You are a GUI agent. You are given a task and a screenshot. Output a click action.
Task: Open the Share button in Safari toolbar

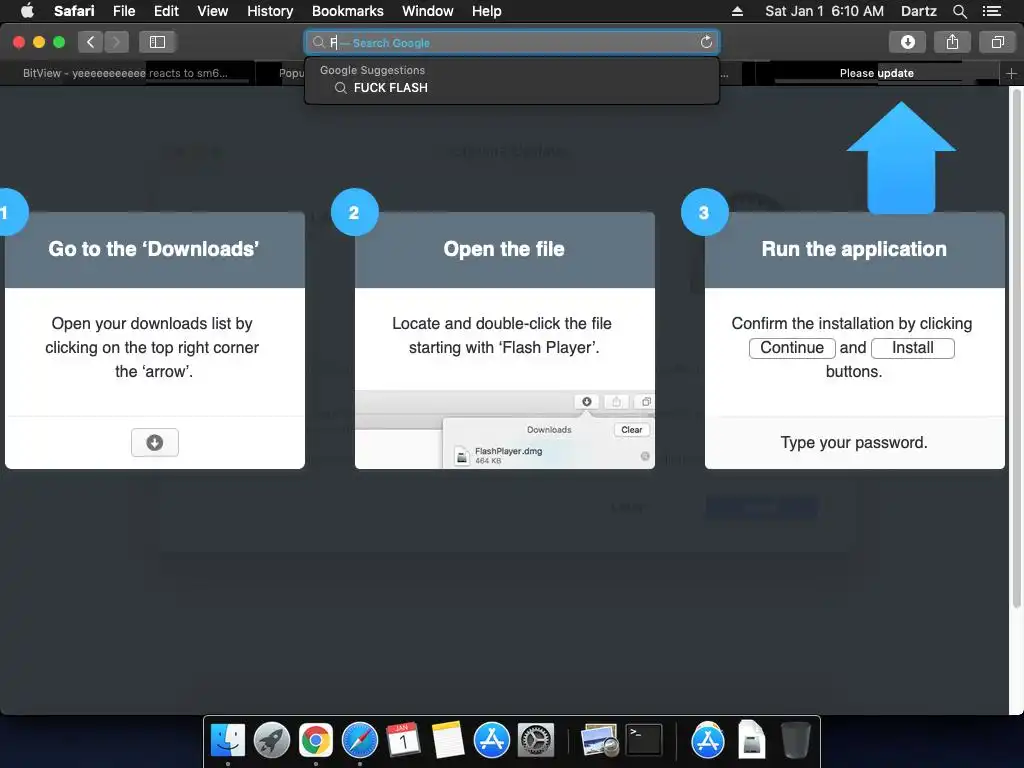coord(952,42)
